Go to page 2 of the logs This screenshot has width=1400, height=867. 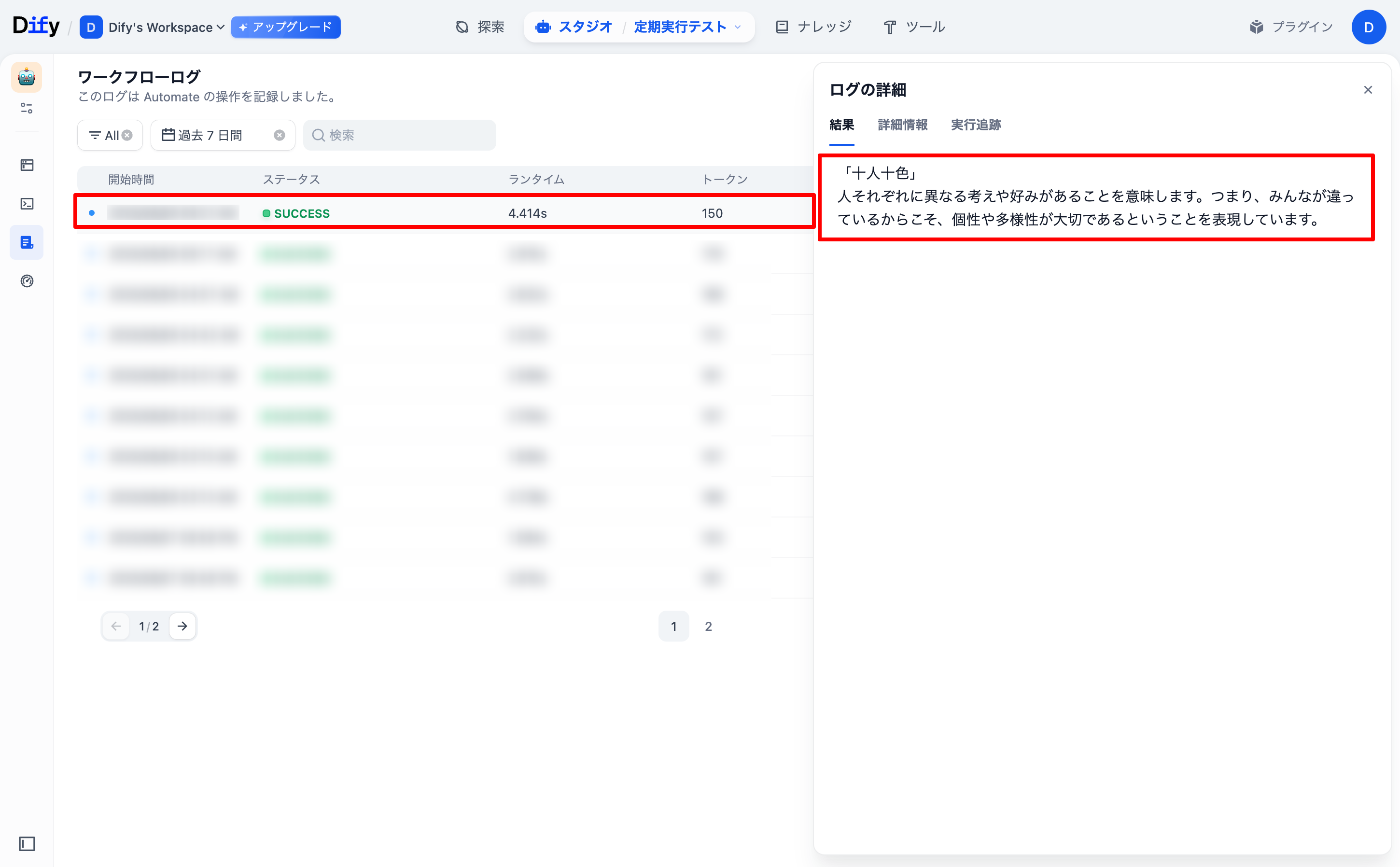click(708, 626)
